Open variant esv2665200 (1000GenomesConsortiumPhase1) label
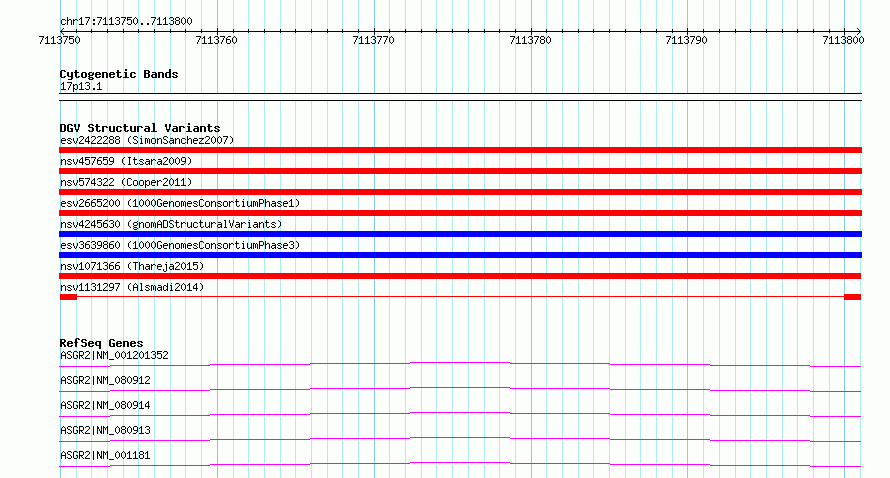 coord(180,203)
